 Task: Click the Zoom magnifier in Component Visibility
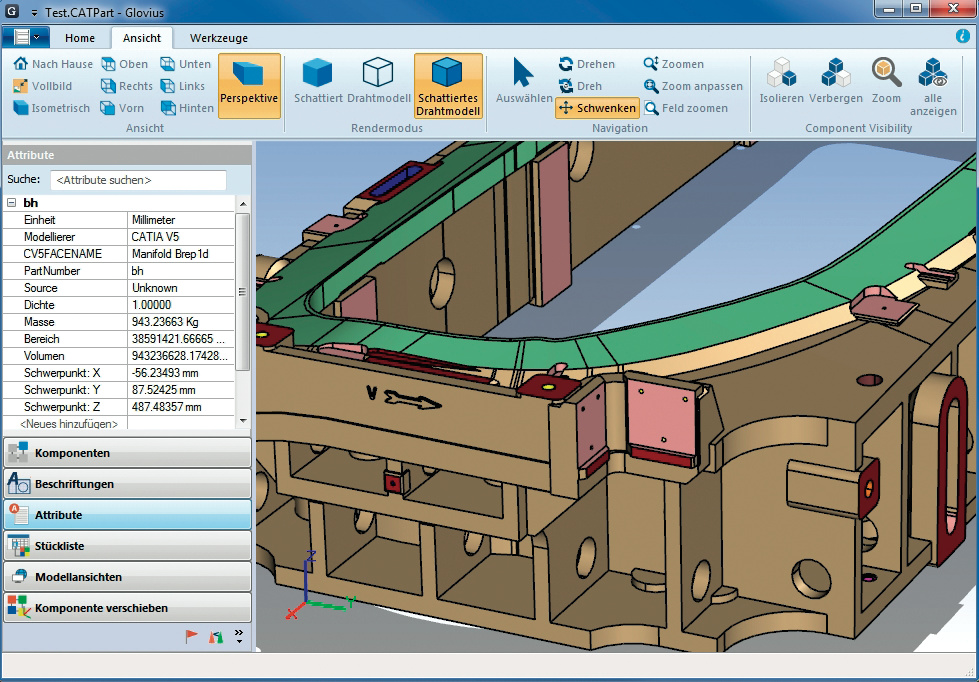pos(886,78)
